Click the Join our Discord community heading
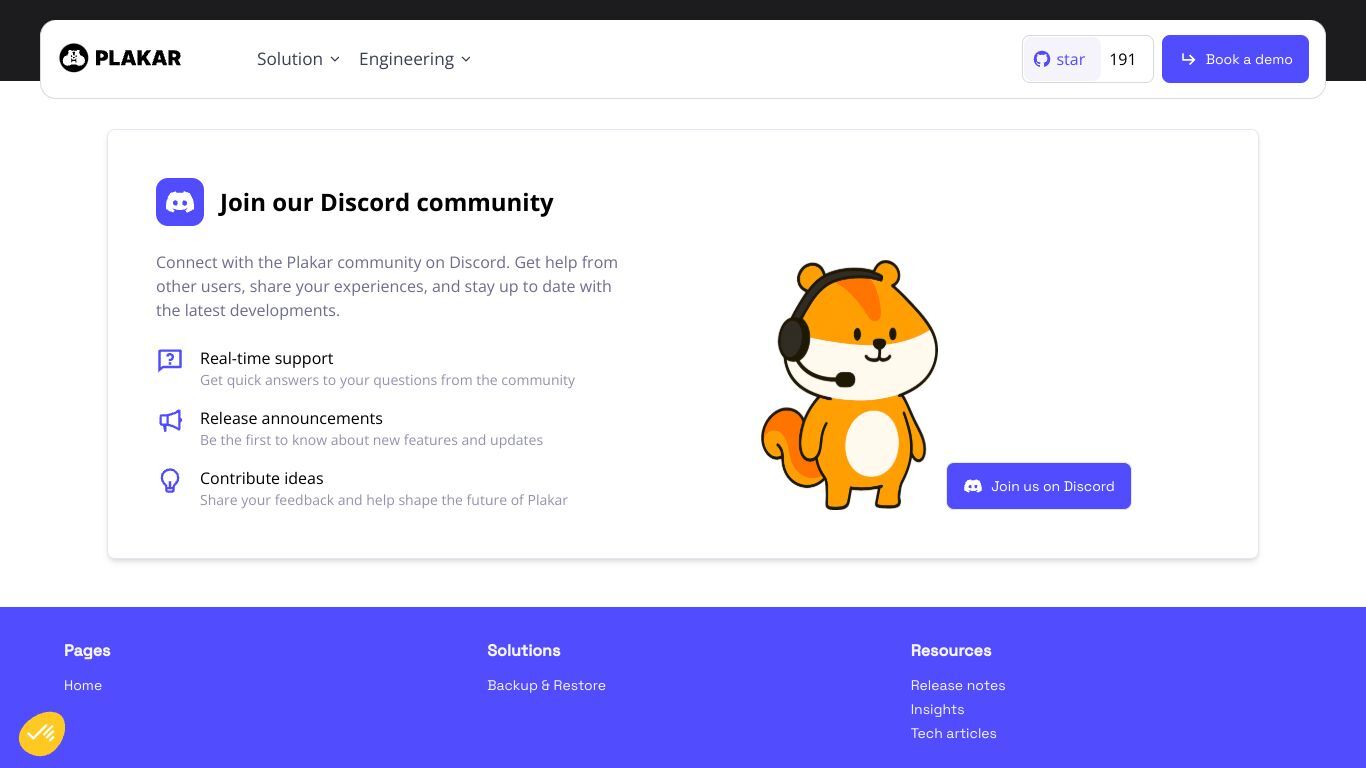Image resolution: width=1366 pixels, height=768 pixels. click(x=386, y=202)
